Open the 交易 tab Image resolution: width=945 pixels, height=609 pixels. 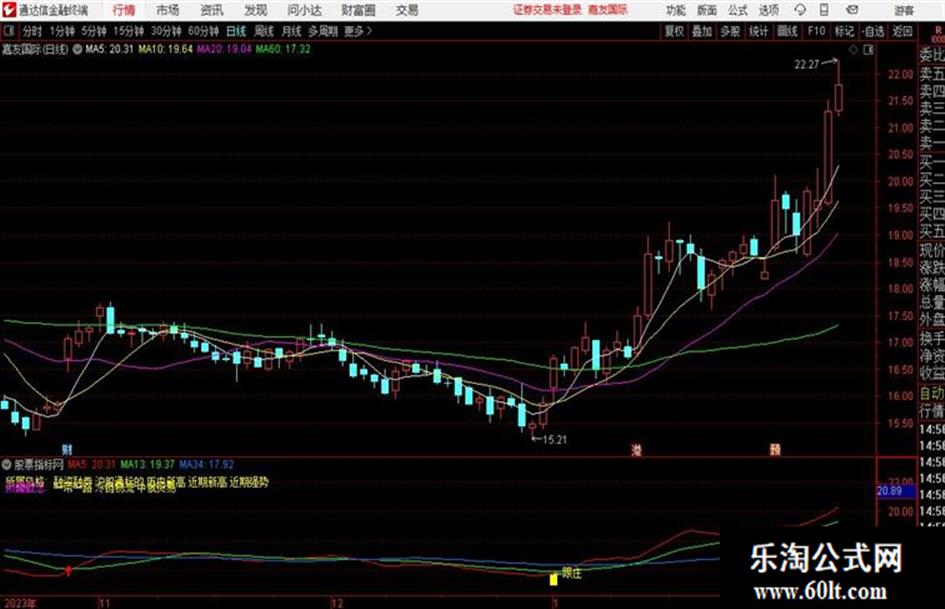[407, 10]
